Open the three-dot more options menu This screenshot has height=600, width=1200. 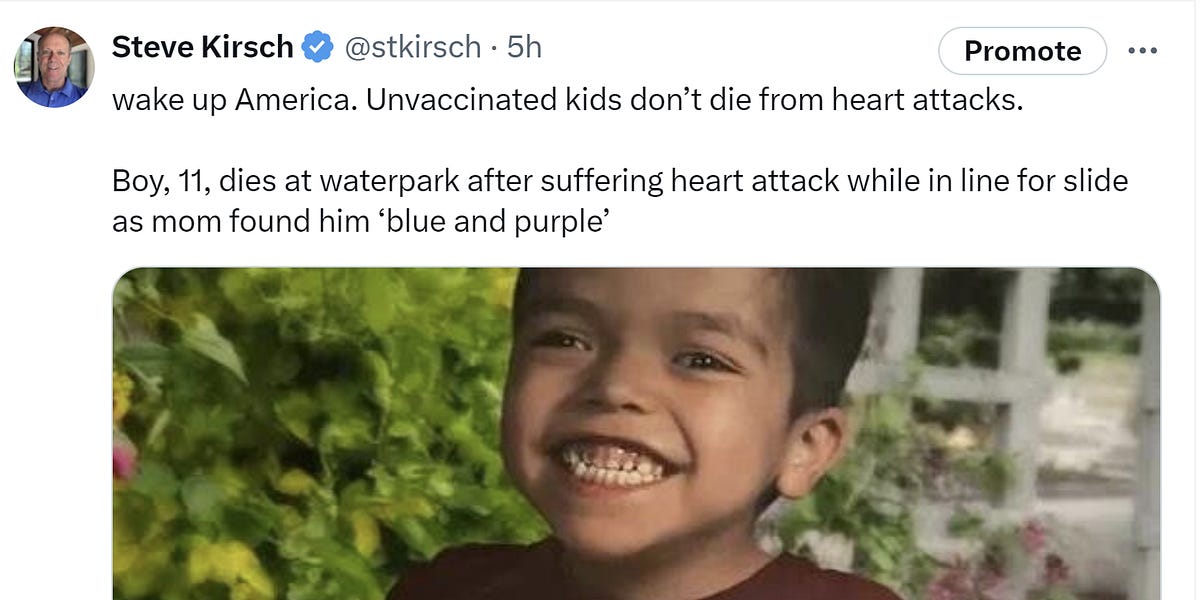[x=1141, y=51]
